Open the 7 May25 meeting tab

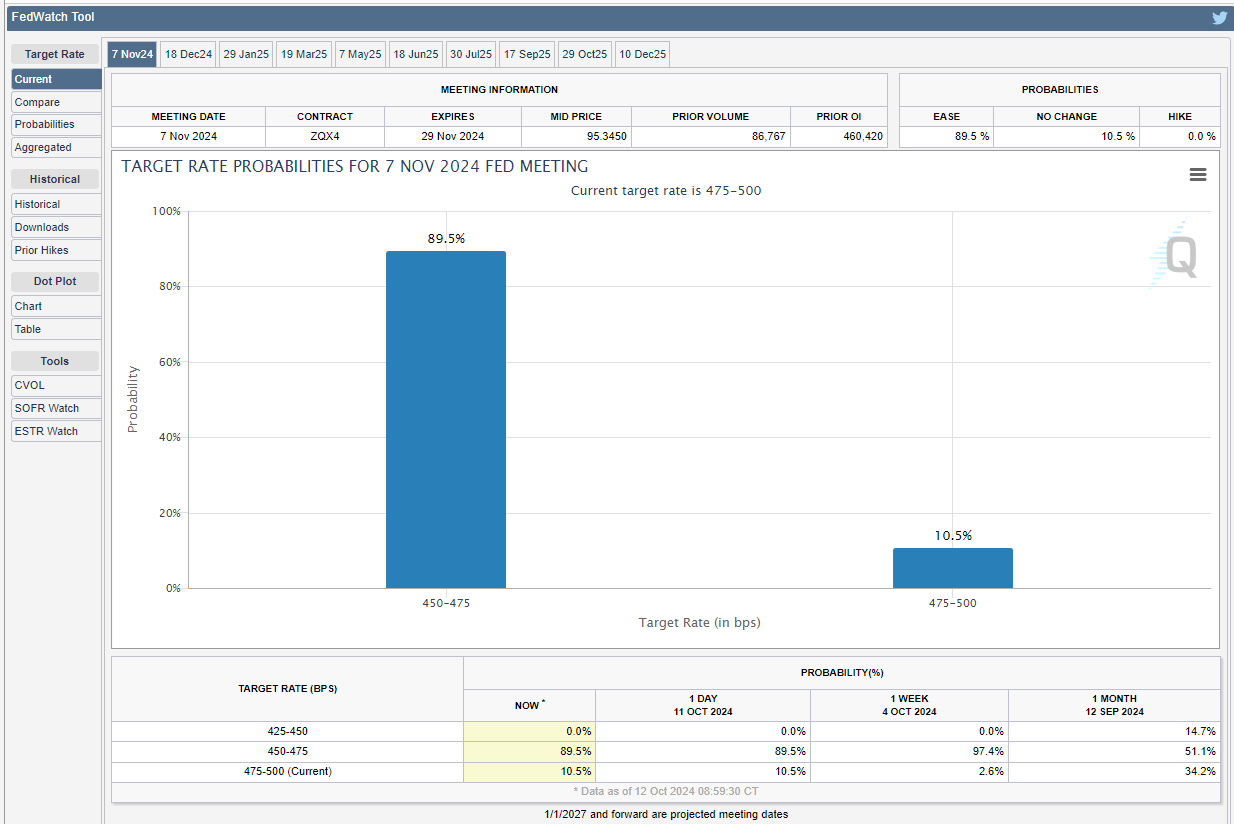[x=360, y=54]
